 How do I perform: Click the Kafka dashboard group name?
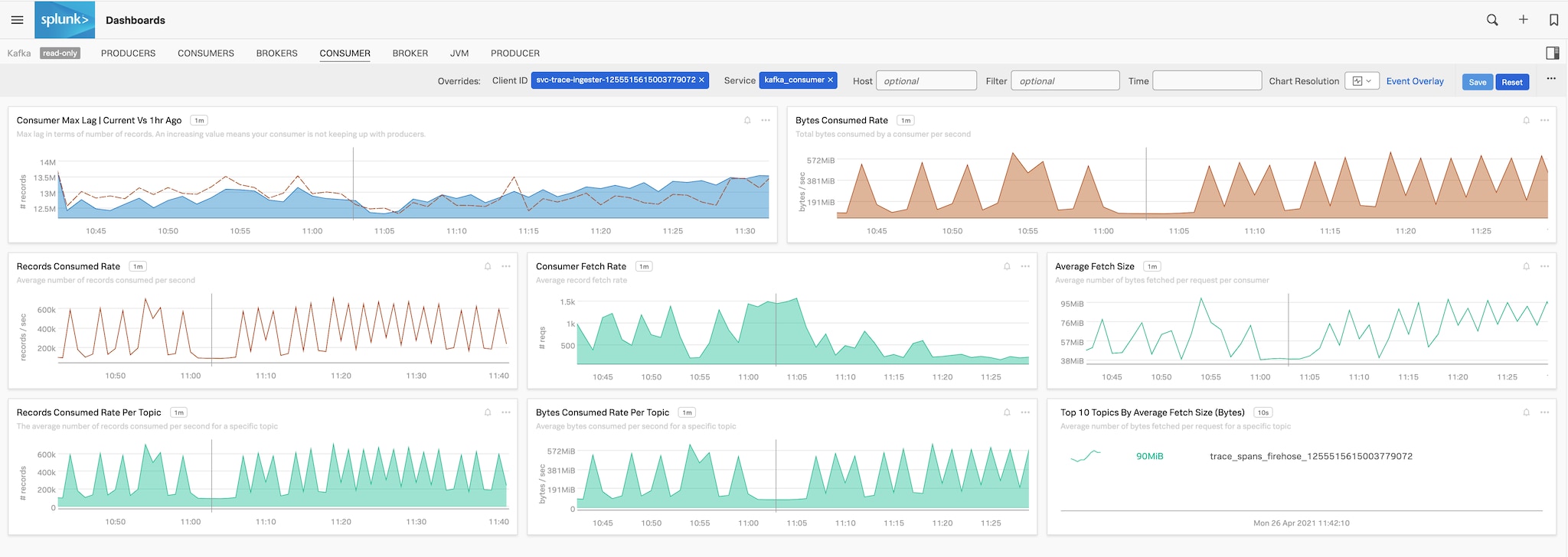point(19,53)
